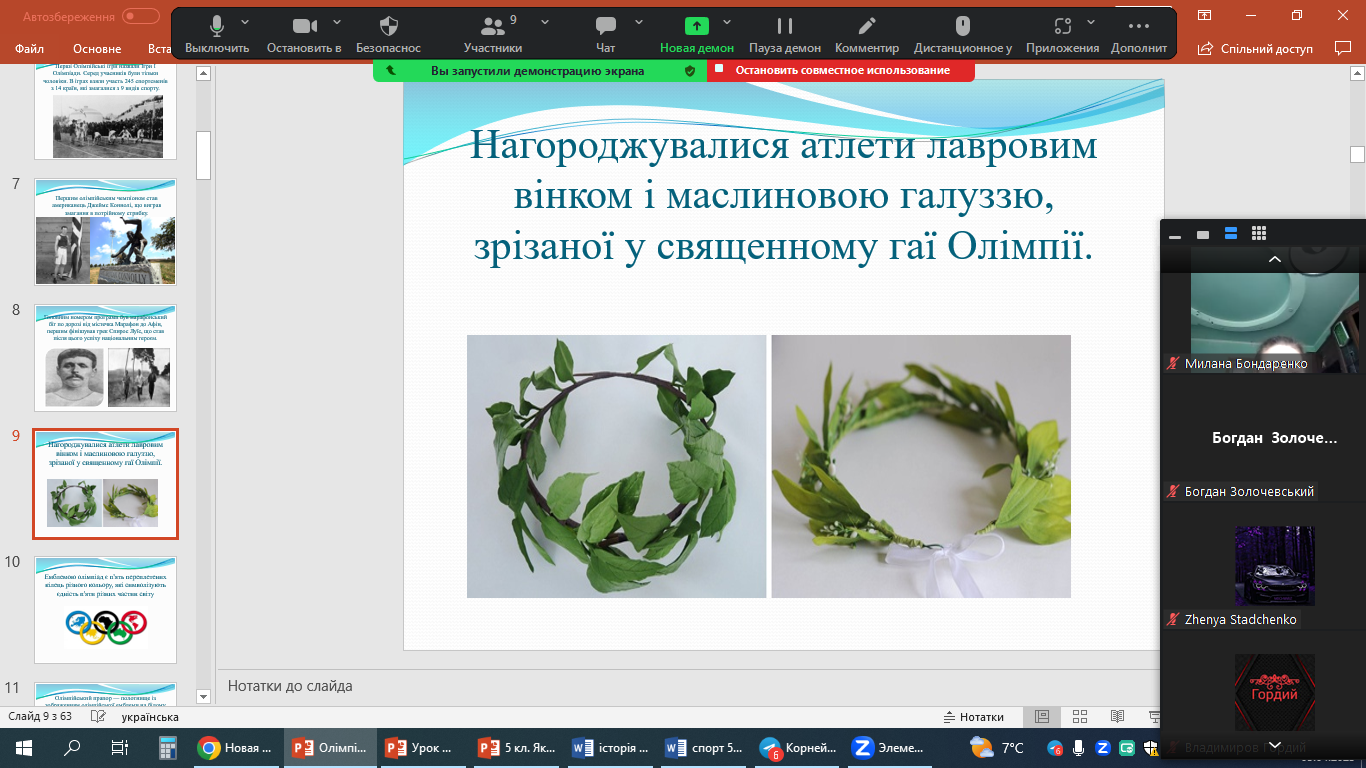Viewport: 1366px width, 768px height.
Task: Click into Нотатки до слайда notes field
Action: pos(690,686)
